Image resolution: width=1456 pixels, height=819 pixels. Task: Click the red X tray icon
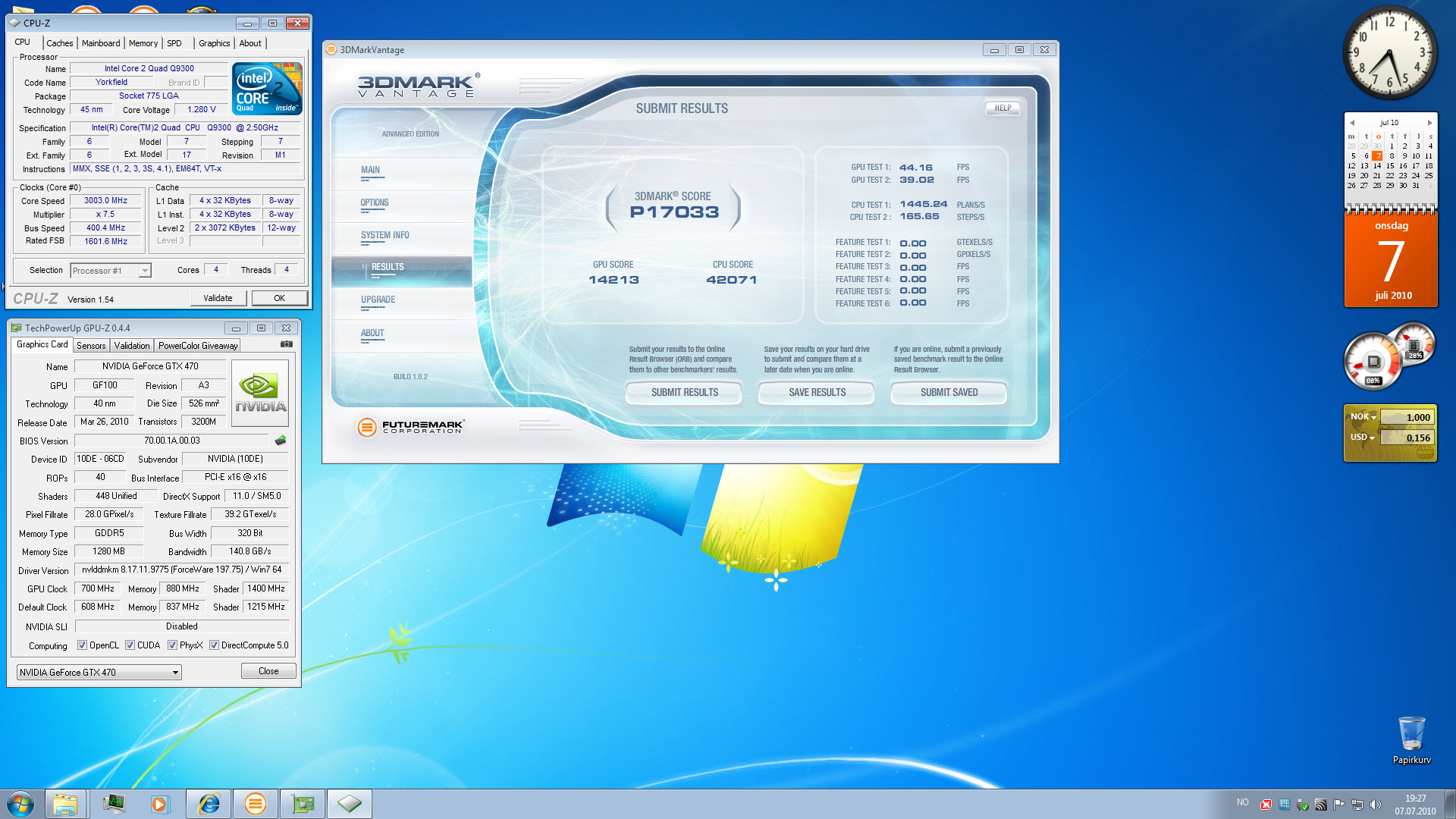pyautogui.click(x=1266, y=805)
